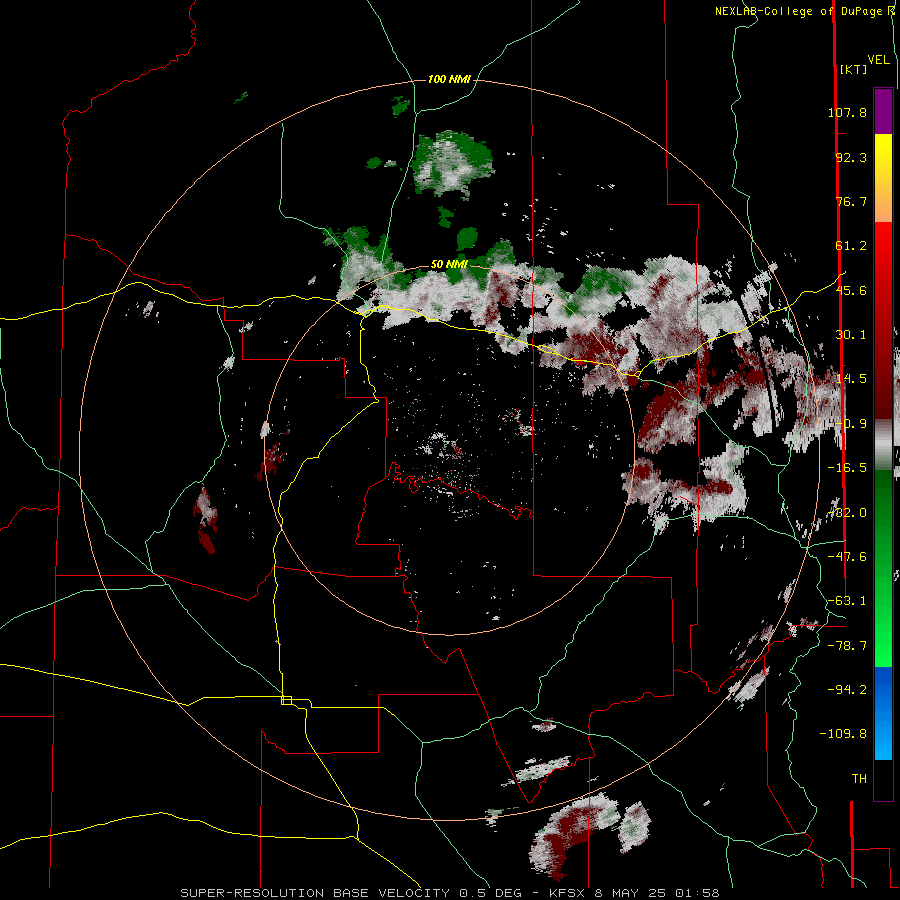900x900 pixels.
Task: Click the SUPER-RESOLUTION BASE VELOCITY caption
Action: point(449,893)
